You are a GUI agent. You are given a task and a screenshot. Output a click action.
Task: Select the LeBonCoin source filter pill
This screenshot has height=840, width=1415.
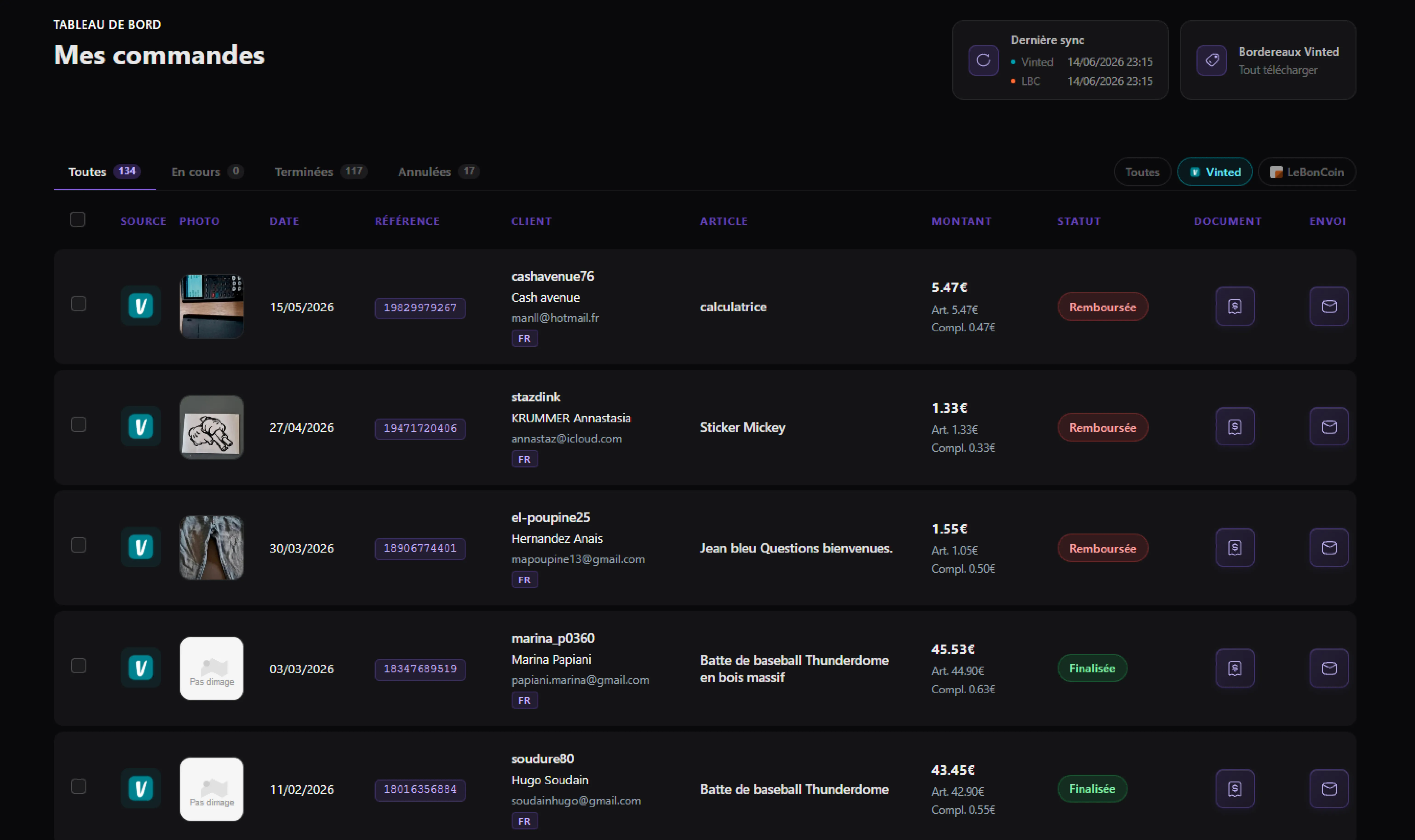point(1307,172)
